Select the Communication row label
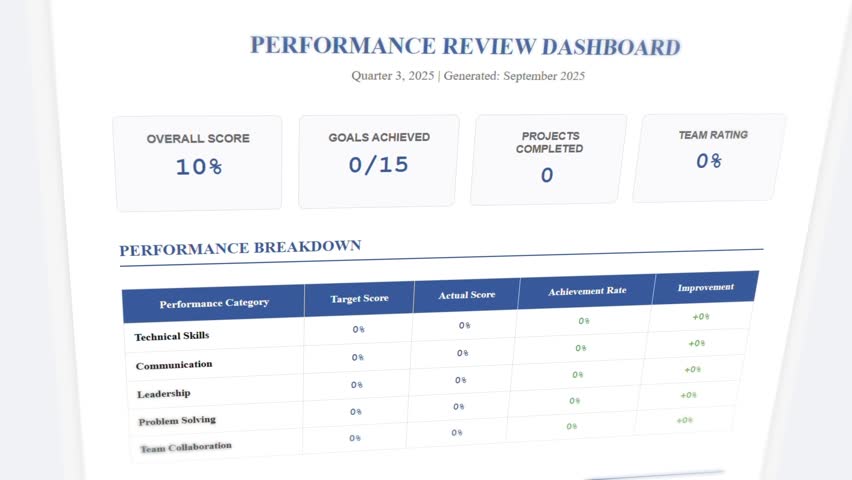 click(x=174, y=365)
